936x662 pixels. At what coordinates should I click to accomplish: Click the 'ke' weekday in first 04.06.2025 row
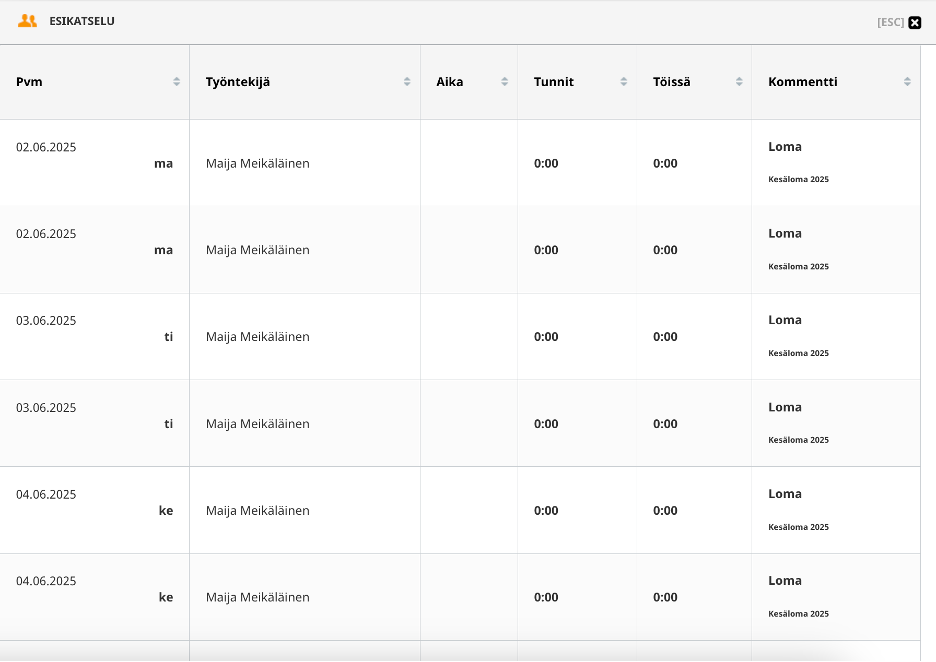pyautogui.click(x=166, y=510)
